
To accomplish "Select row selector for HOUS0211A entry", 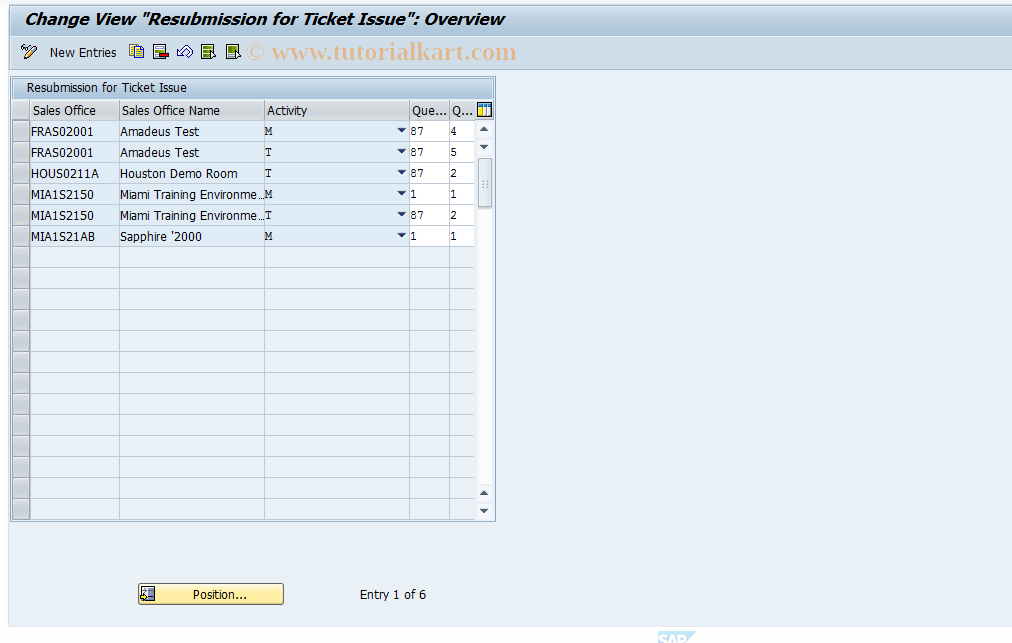I will (21, 173).
